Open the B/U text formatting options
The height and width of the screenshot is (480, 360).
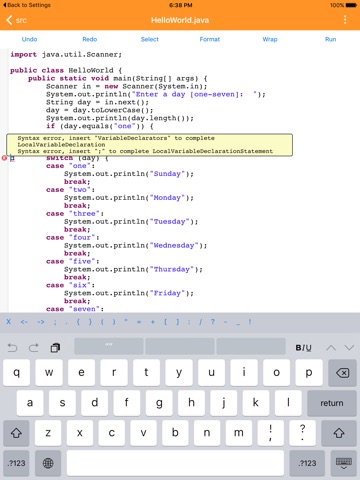click(x=303, y=348)
